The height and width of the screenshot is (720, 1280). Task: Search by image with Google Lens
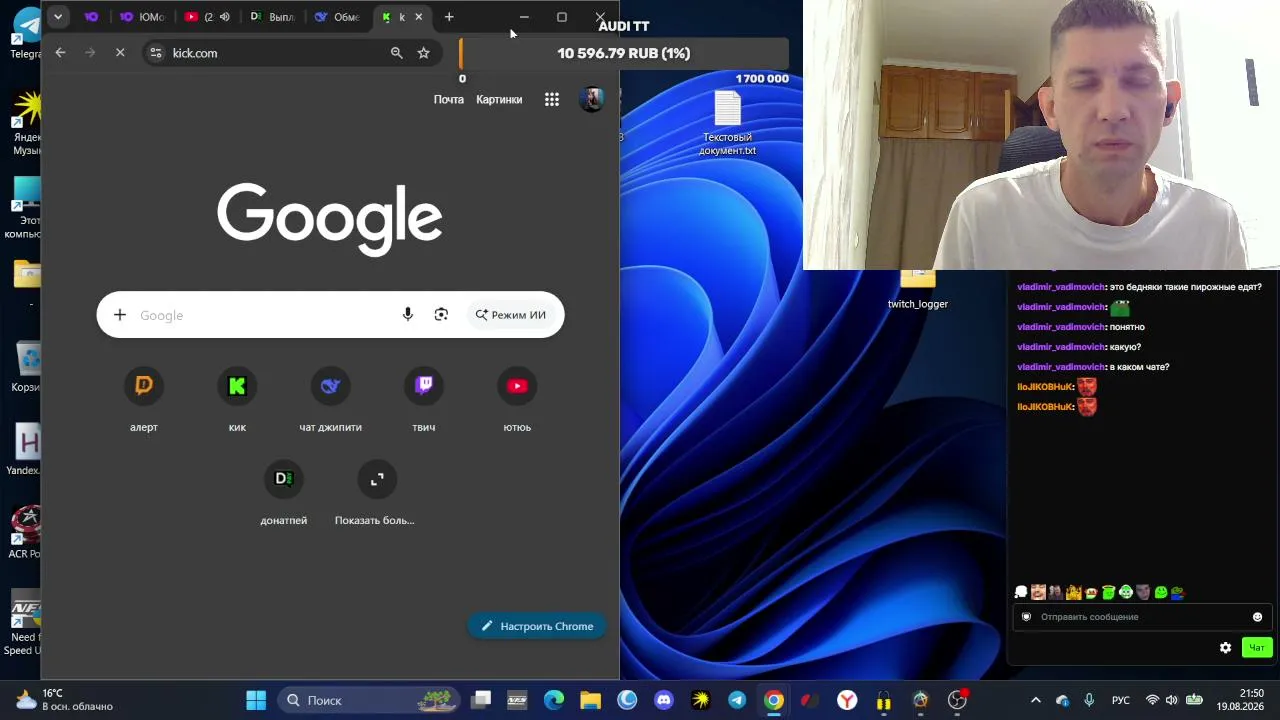[441, 315]
